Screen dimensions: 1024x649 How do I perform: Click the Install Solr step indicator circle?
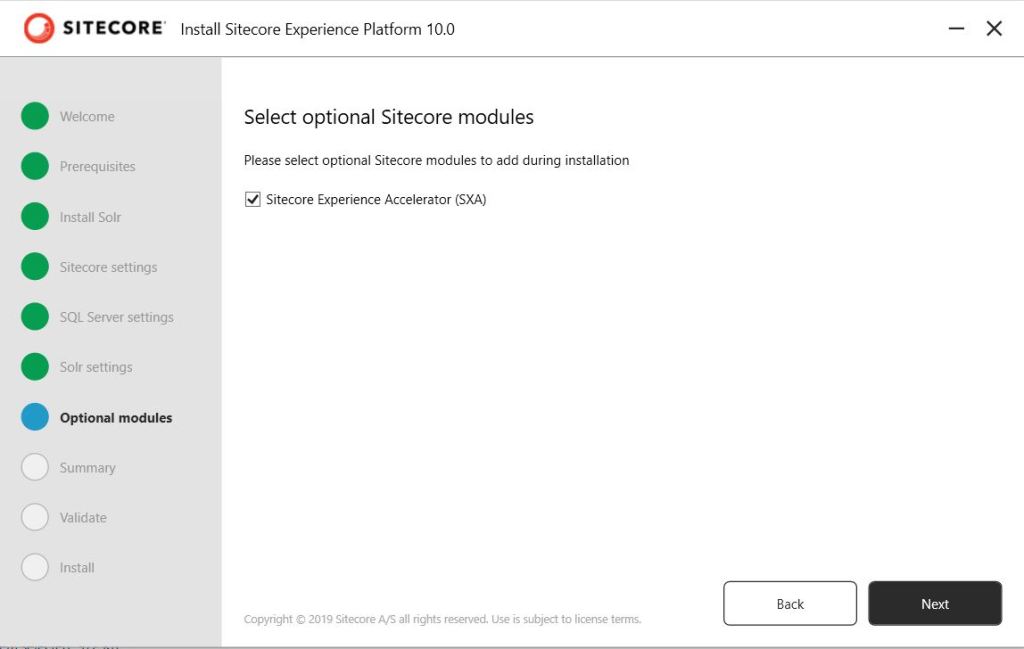[35, 216]
